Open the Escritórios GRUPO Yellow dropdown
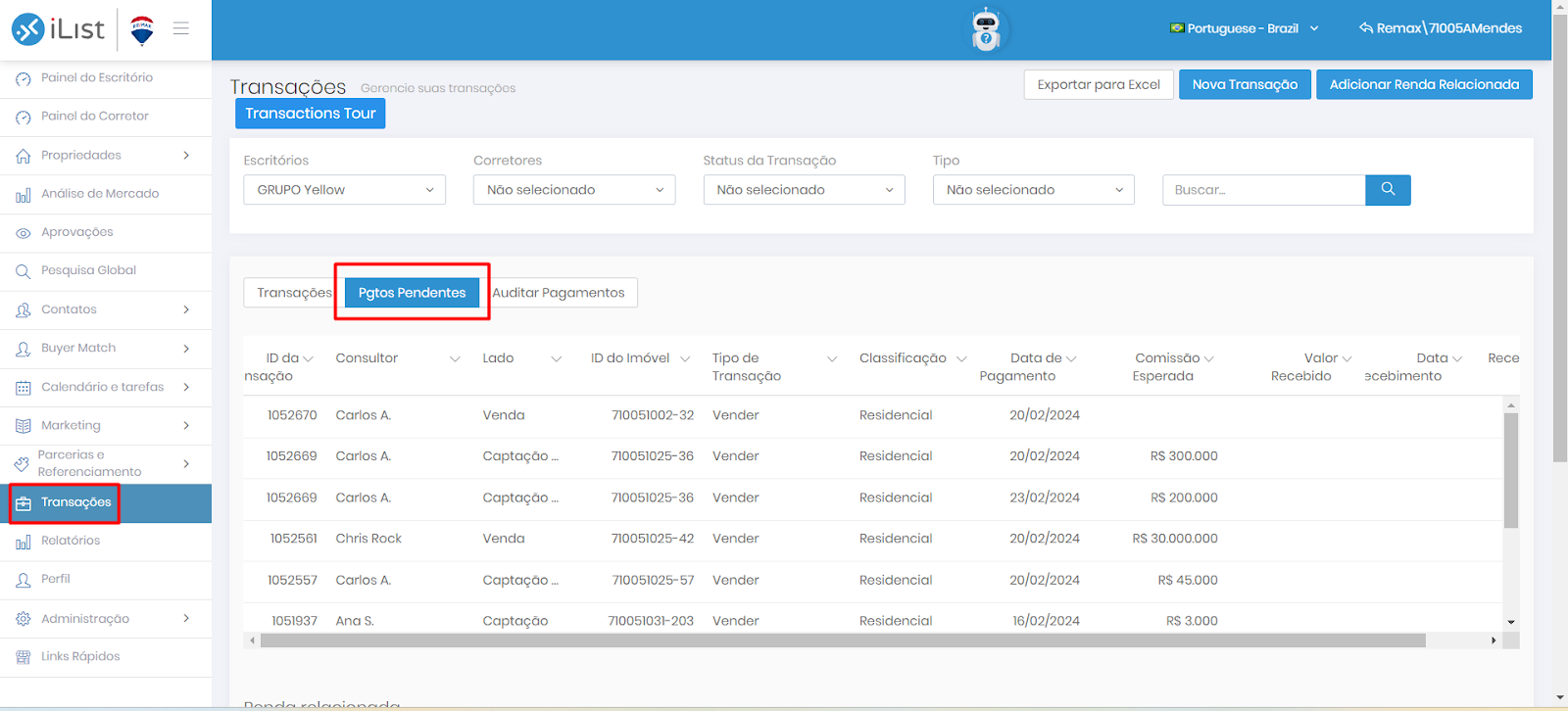Viewport: 1568px width, 711px height. pyautogui.click(x=344, y=190)
